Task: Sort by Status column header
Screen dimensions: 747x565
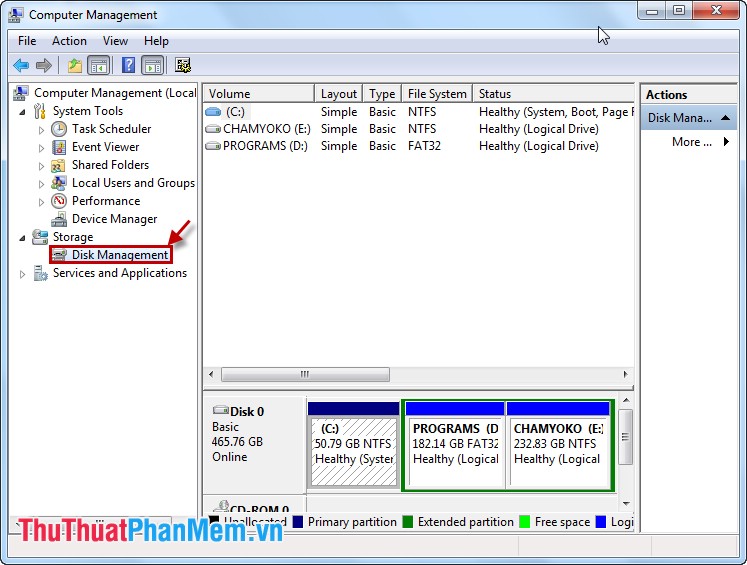Action: (x=553, y=94)
